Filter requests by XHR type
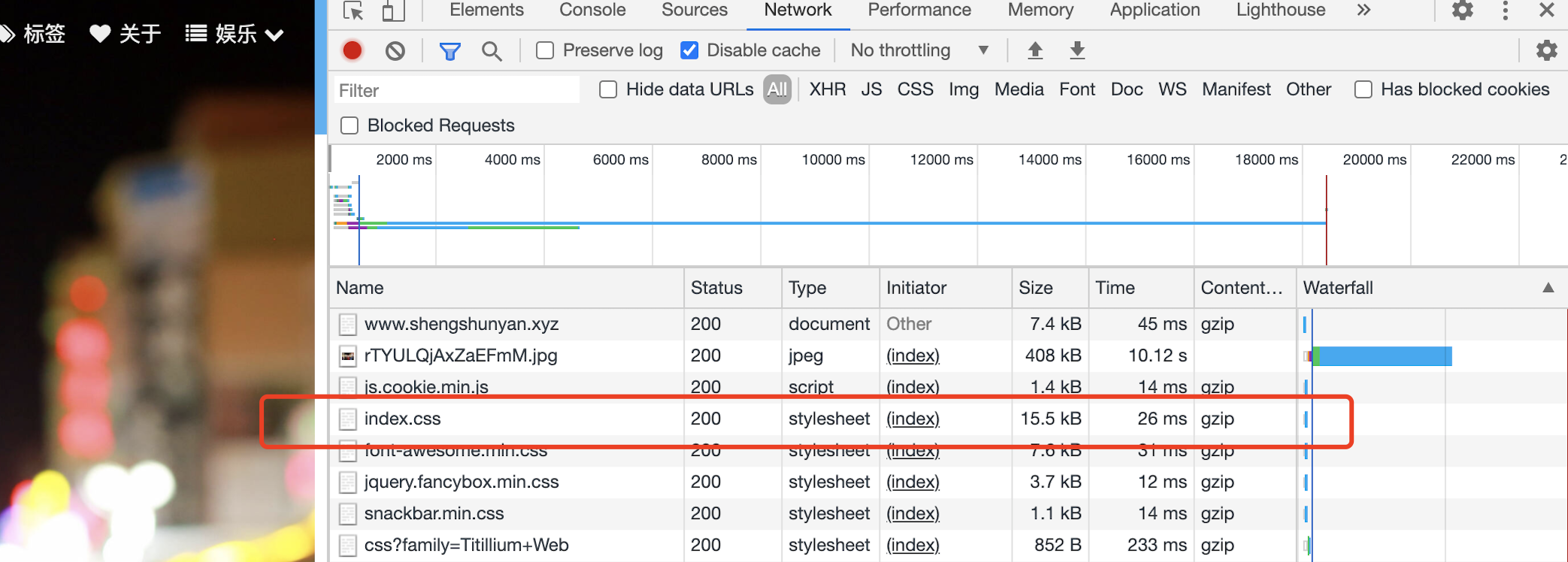The image size is (1568, 562). pyautogui.click(x=827, y=89)
